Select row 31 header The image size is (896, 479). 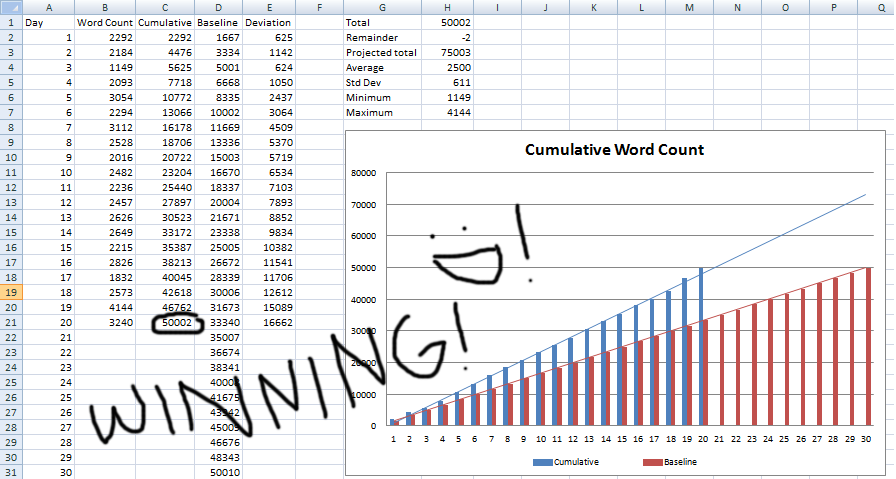pos(11,472)
